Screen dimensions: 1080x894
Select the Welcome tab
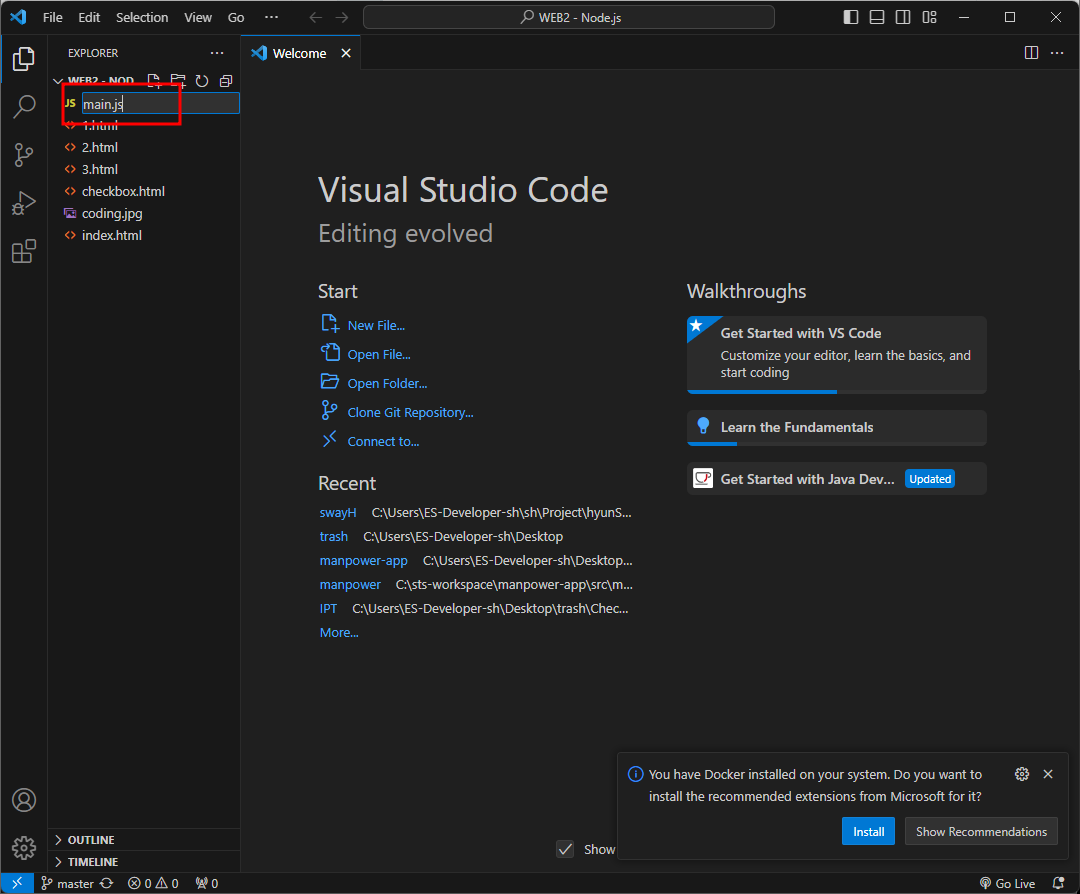click(x=299, y=53)
